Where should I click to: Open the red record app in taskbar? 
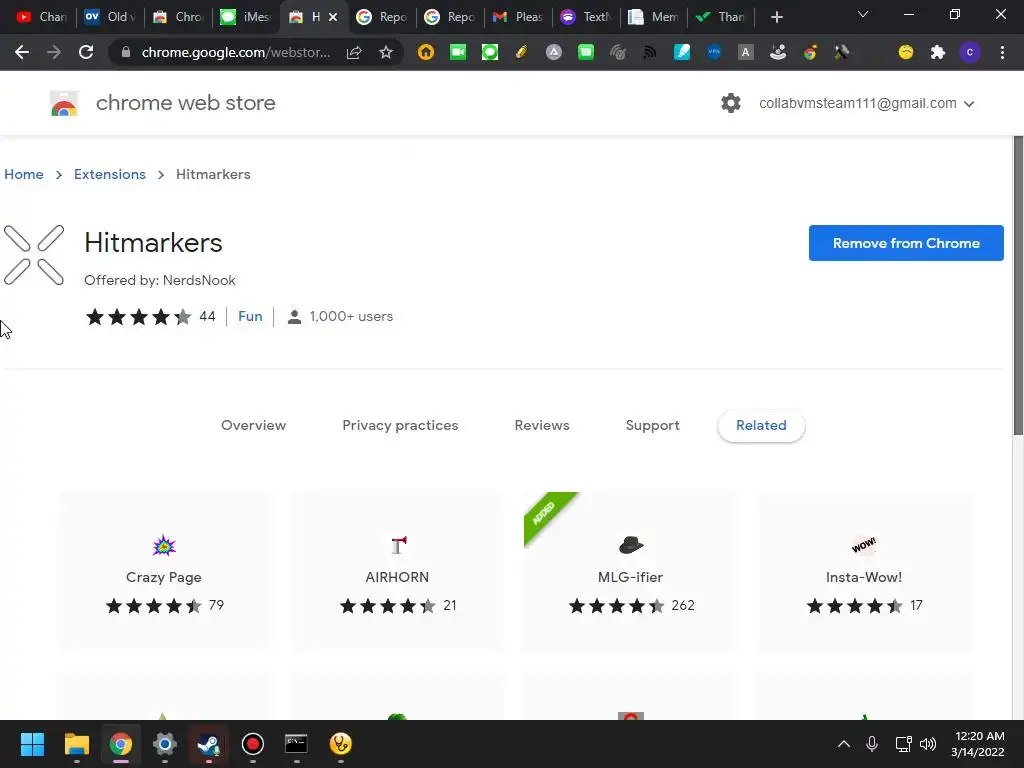tap(253, 744)
